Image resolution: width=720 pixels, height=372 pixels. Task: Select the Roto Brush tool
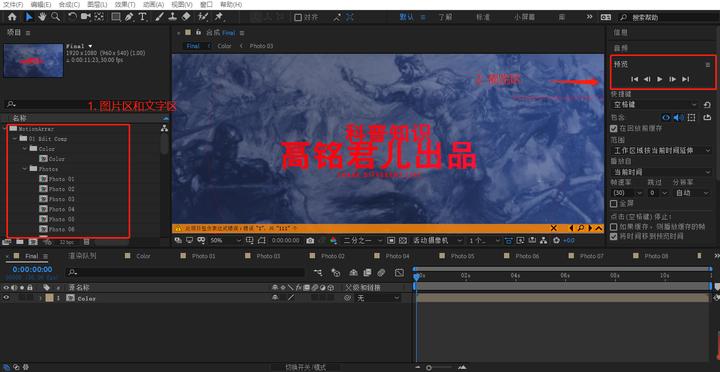point(202,17)
